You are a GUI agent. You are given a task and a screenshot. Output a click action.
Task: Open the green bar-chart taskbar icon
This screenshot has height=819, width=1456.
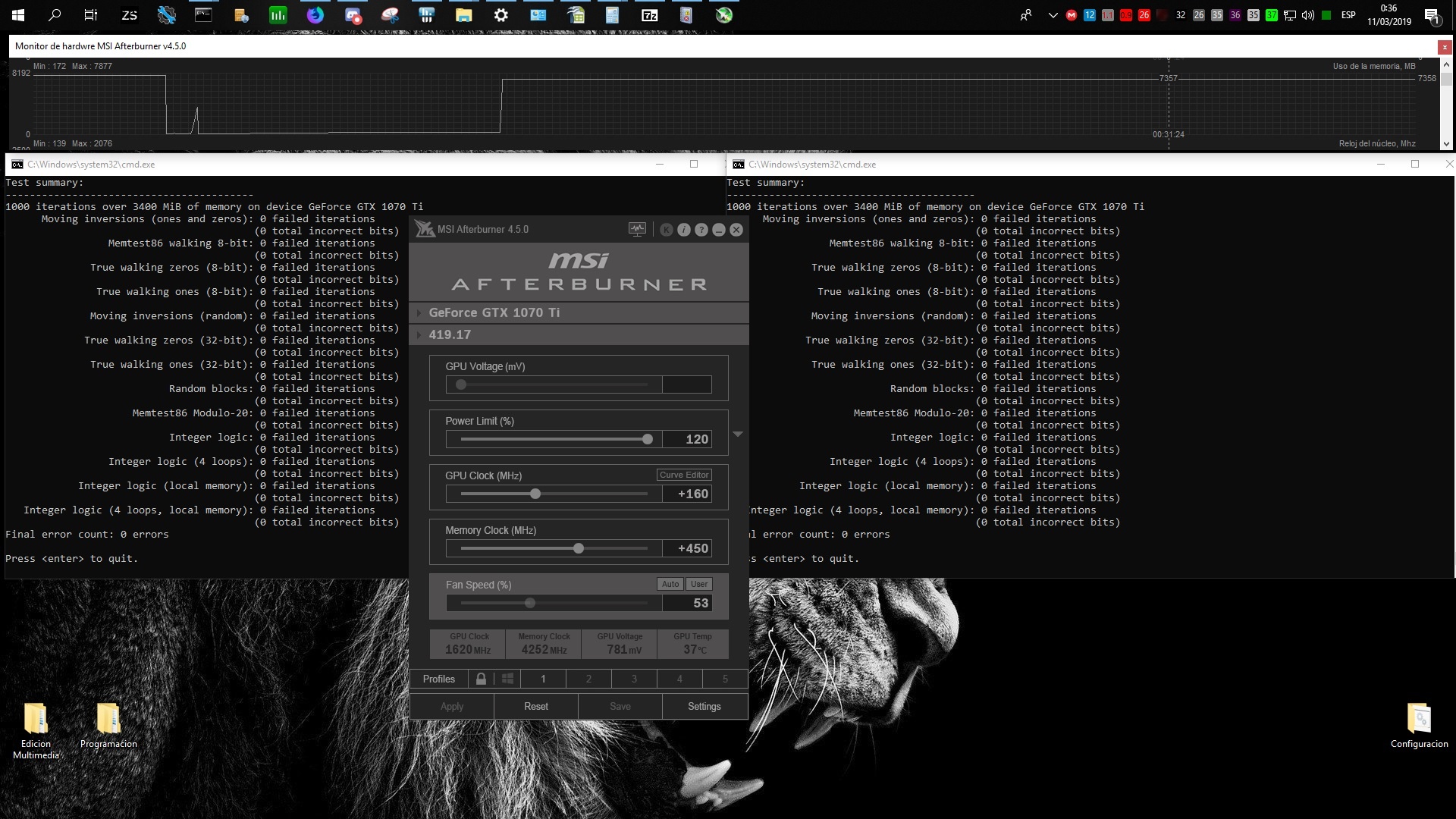[278, 14]
